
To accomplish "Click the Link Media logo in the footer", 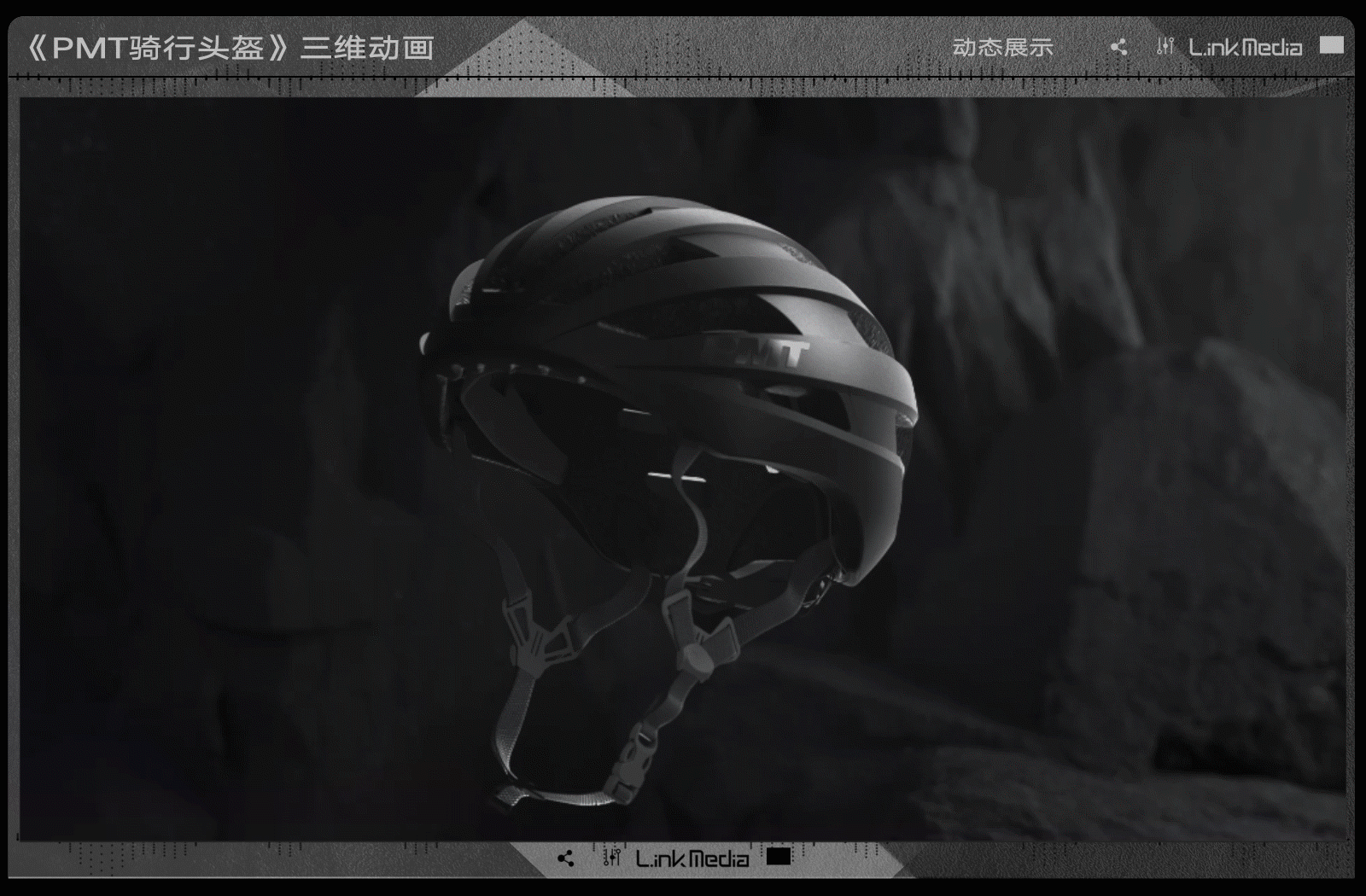I will pos(692,858).
